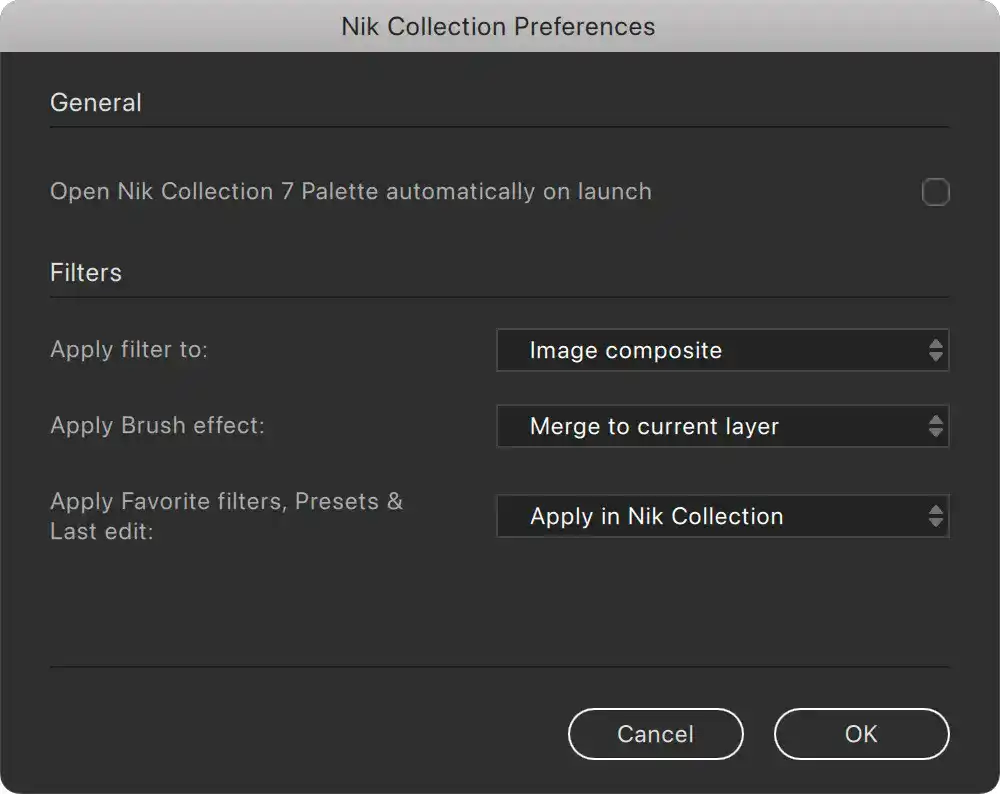Click the General section heading
The height and width of the screenshot is (794, 1000).
pos(96,103)
